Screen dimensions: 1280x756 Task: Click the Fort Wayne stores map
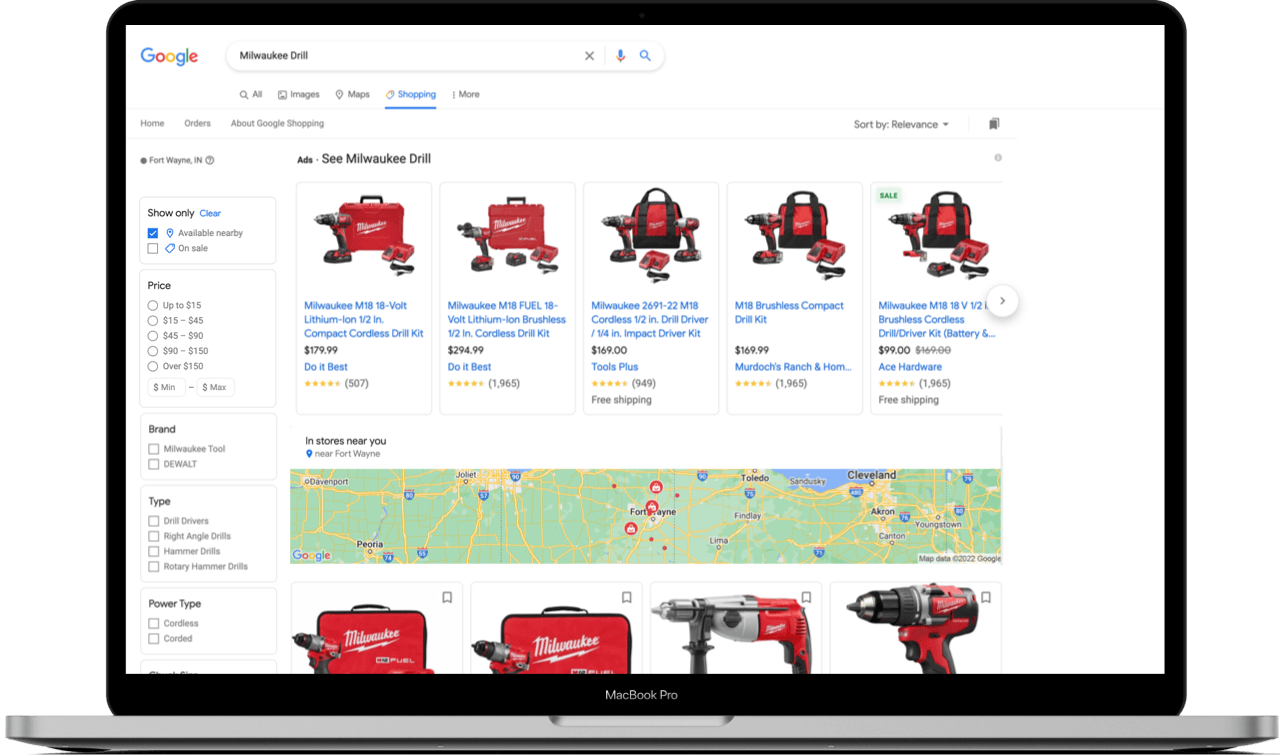pos(645,516)
